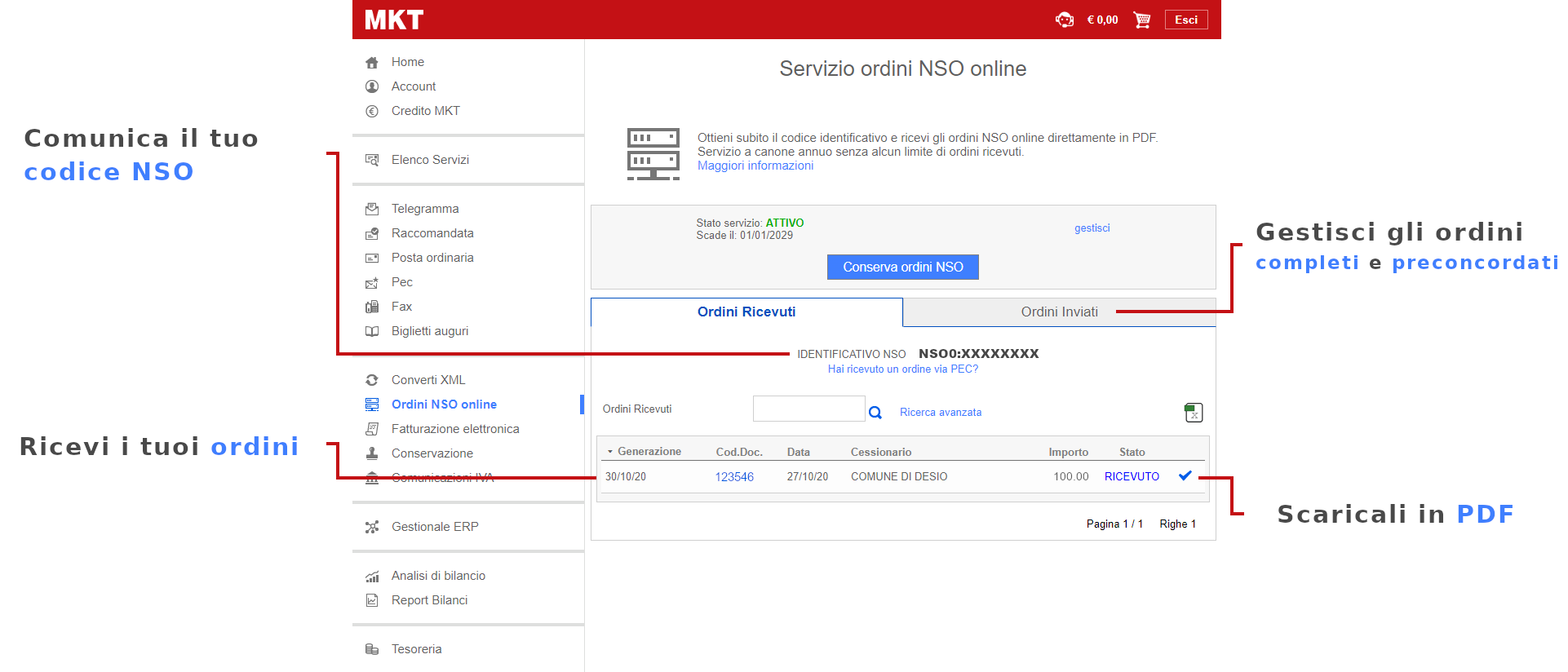
Task: Click the gestisci link
Action: coord(1092,228)
